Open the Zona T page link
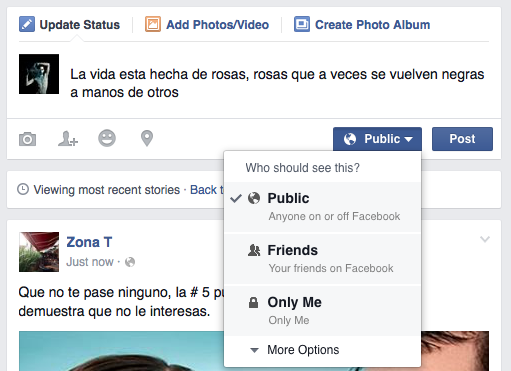The width and height of the screenshot is (511, 371). pos(89,242)
